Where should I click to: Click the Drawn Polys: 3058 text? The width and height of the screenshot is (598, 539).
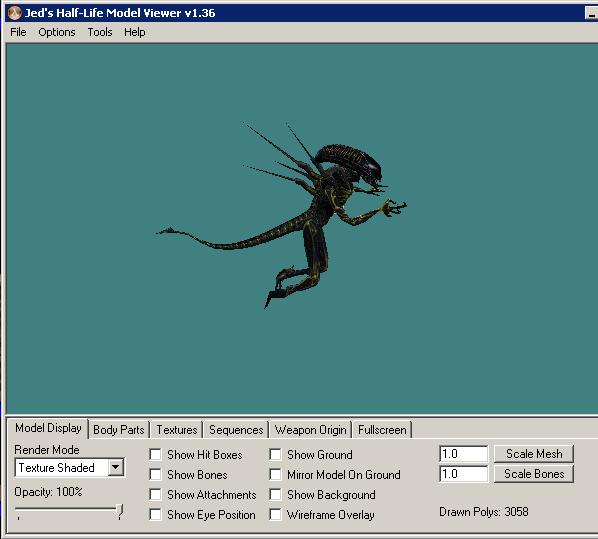click(x=484, y=512)
